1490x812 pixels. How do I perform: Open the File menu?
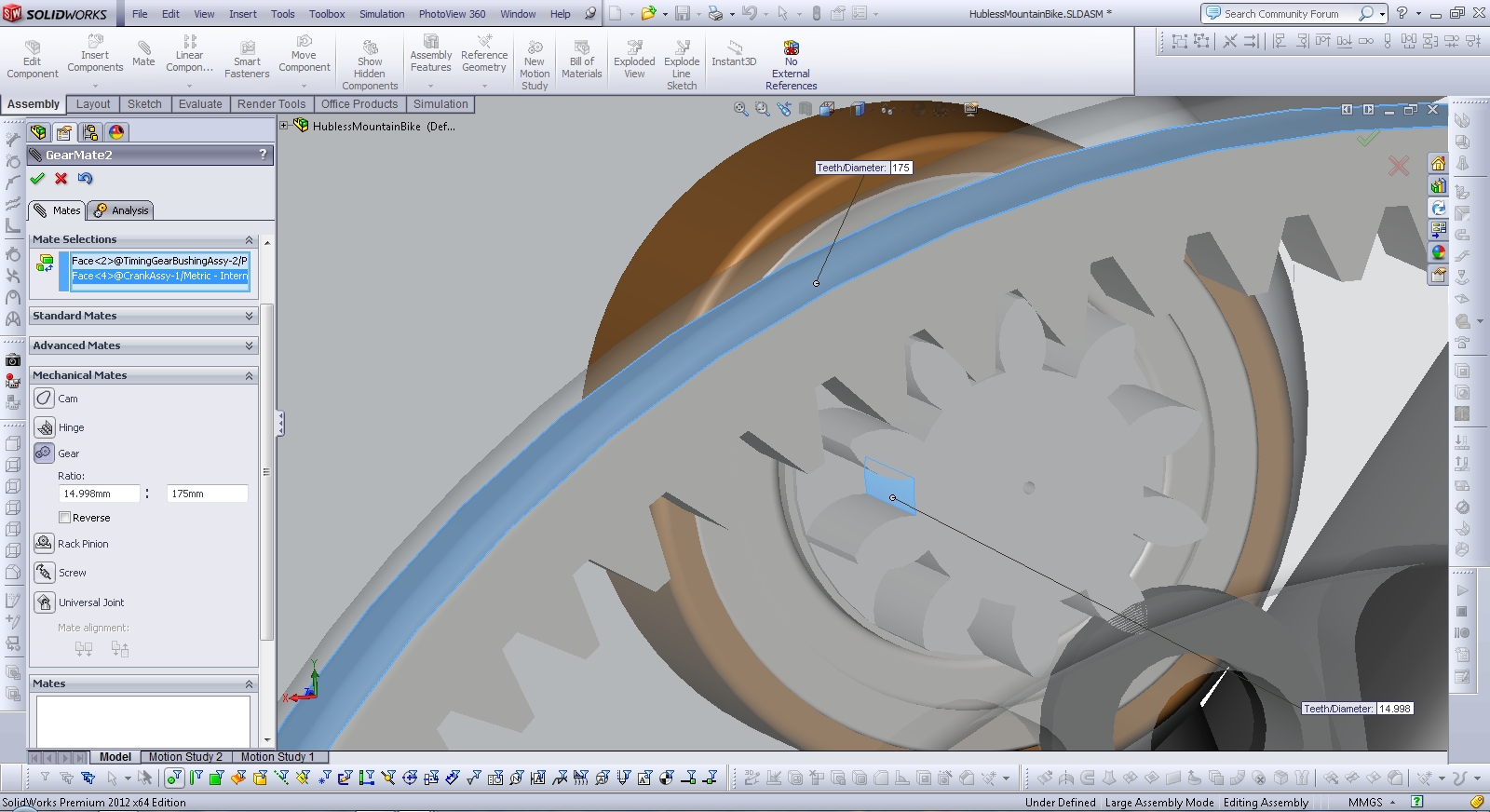click(x=140, y=14)
